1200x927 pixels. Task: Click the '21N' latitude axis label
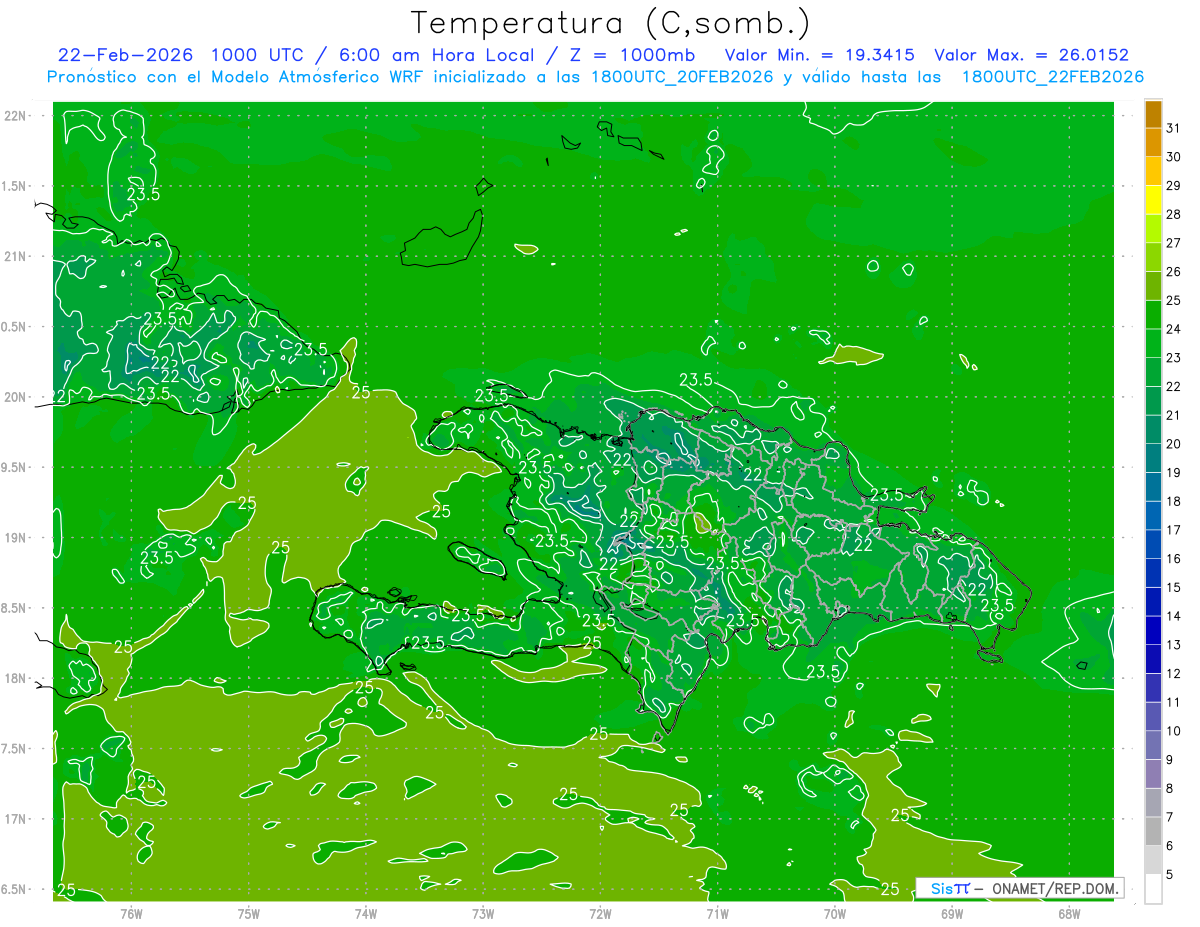(x=17, y=256)
